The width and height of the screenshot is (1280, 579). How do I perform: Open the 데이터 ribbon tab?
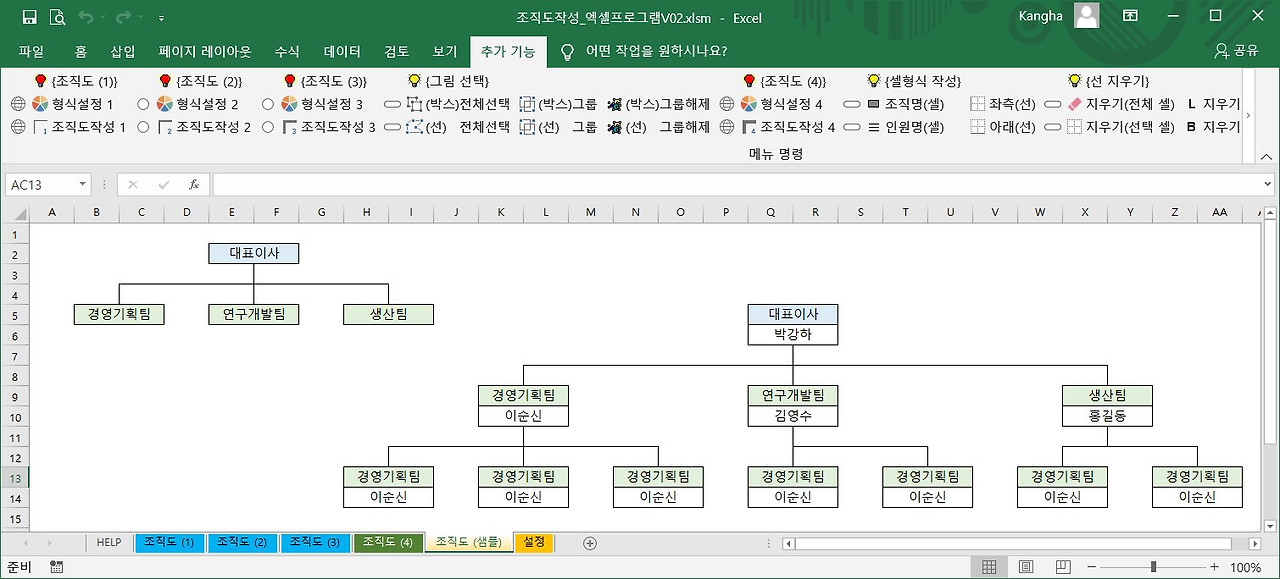(x=342, y=51)
